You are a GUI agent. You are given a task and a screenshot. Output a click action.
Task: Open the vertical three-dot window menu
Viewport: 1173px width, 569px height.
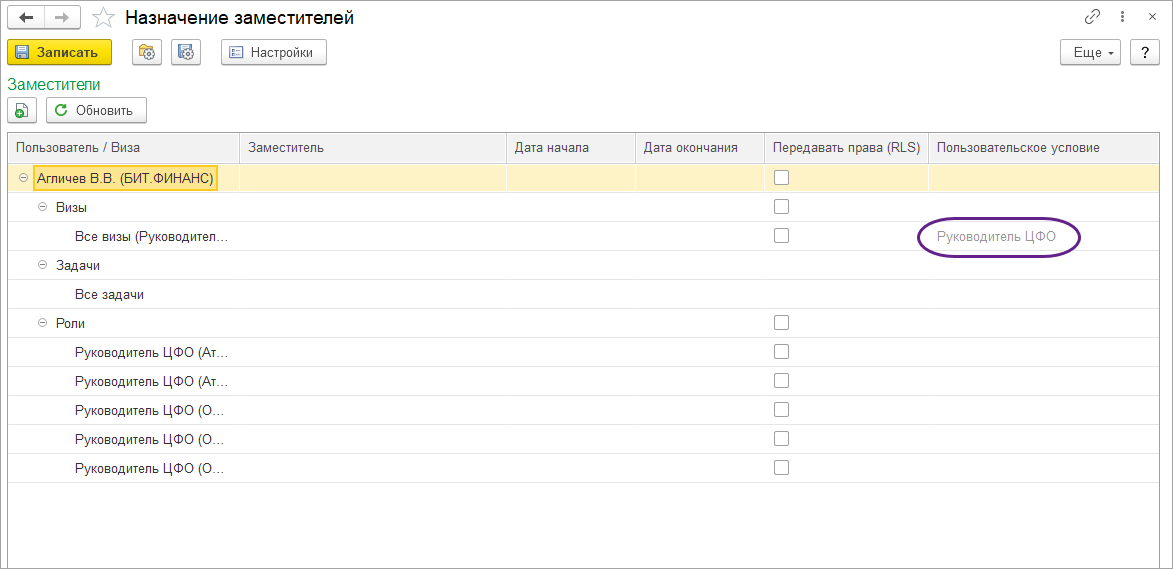(x=1123, y=18)
